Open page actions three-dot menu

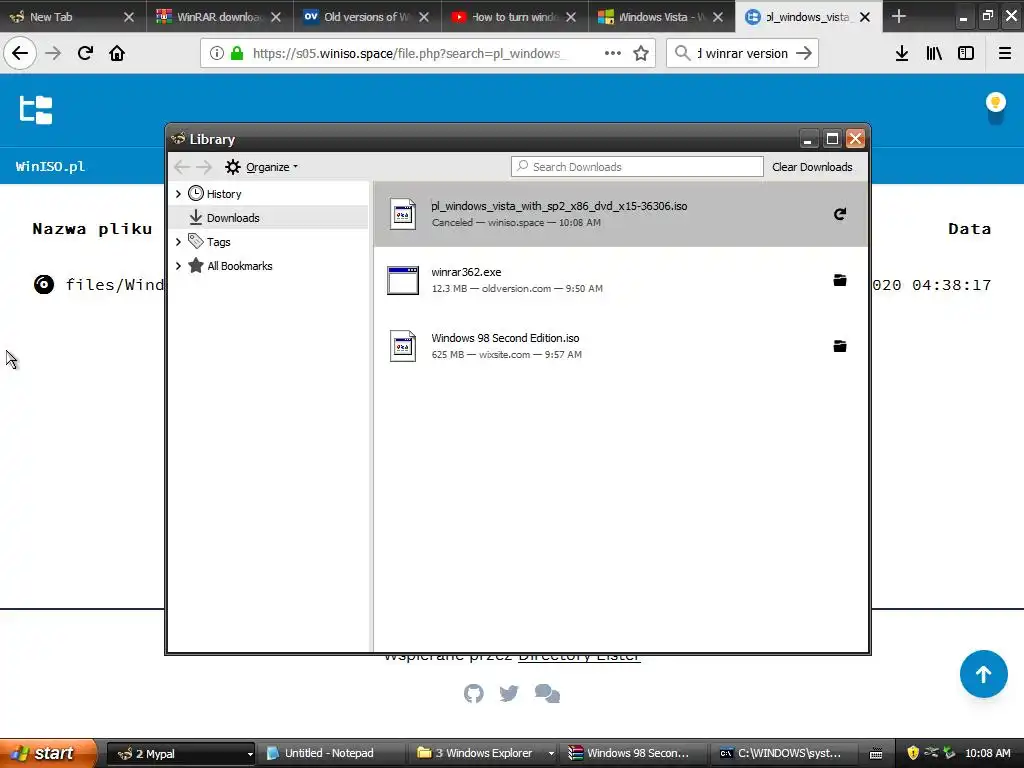pos(613,53)
